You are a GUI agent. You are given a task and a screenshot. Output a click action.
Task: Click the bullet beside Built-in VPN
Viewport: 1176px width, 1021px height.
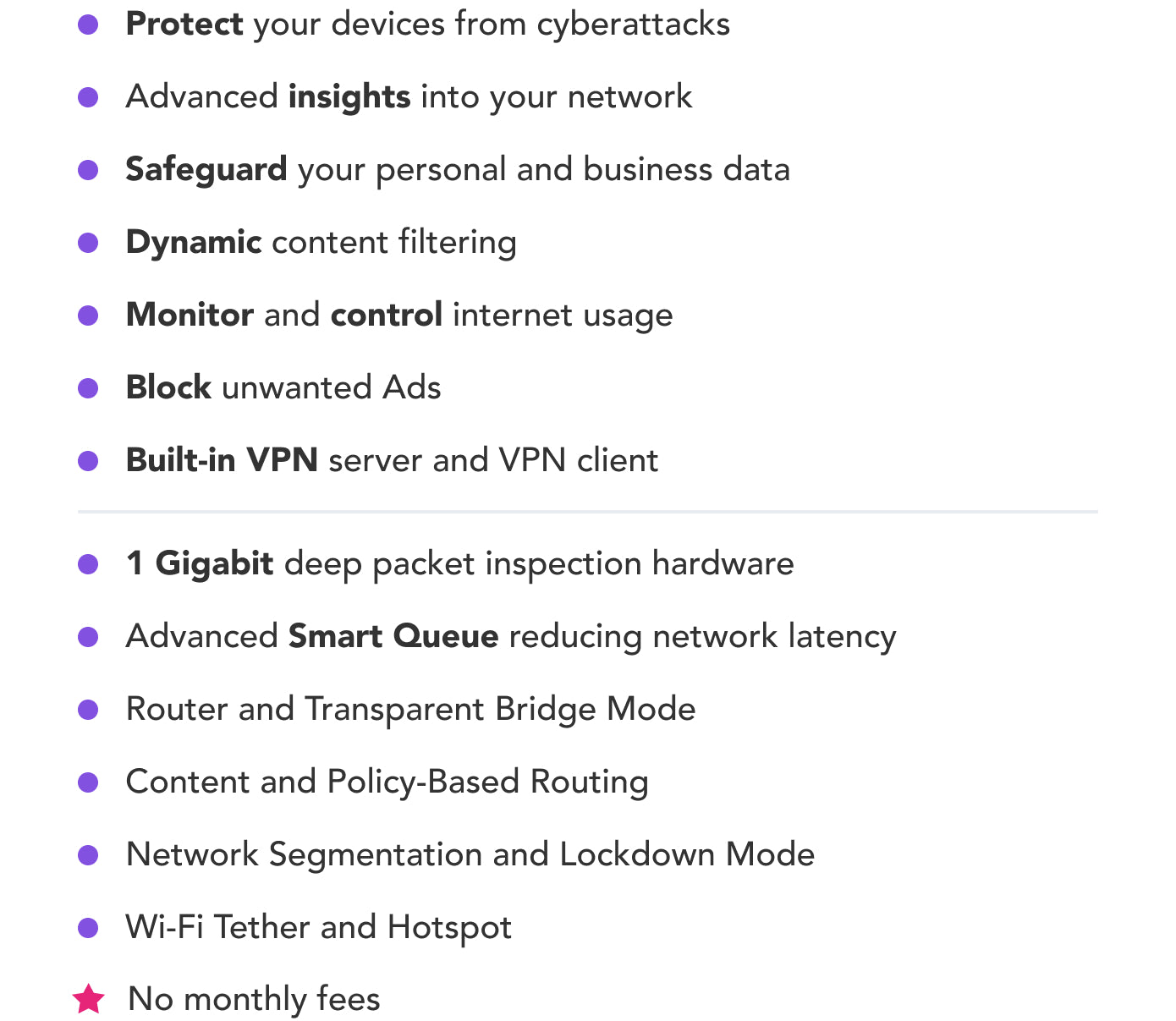point(88,461)
